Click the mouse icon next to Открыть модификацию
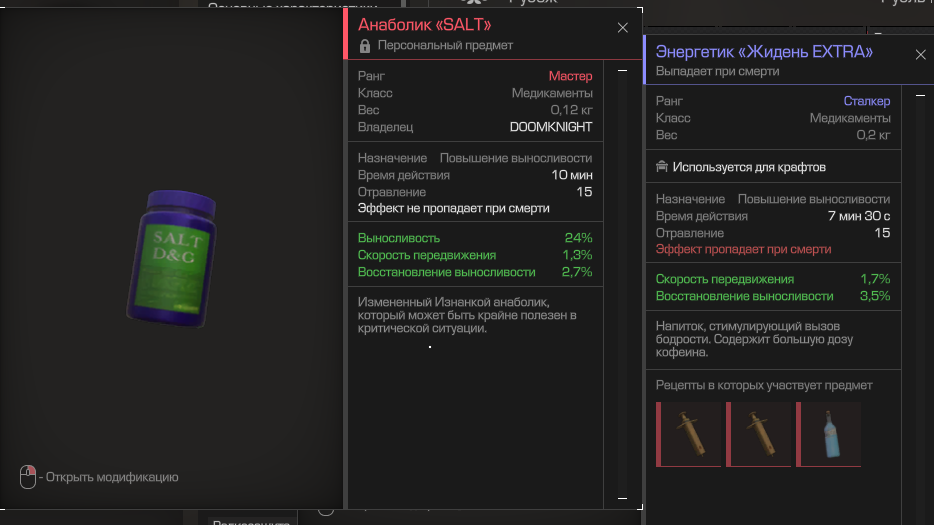This screenshot has height=525, width=934. click(27, 477)
